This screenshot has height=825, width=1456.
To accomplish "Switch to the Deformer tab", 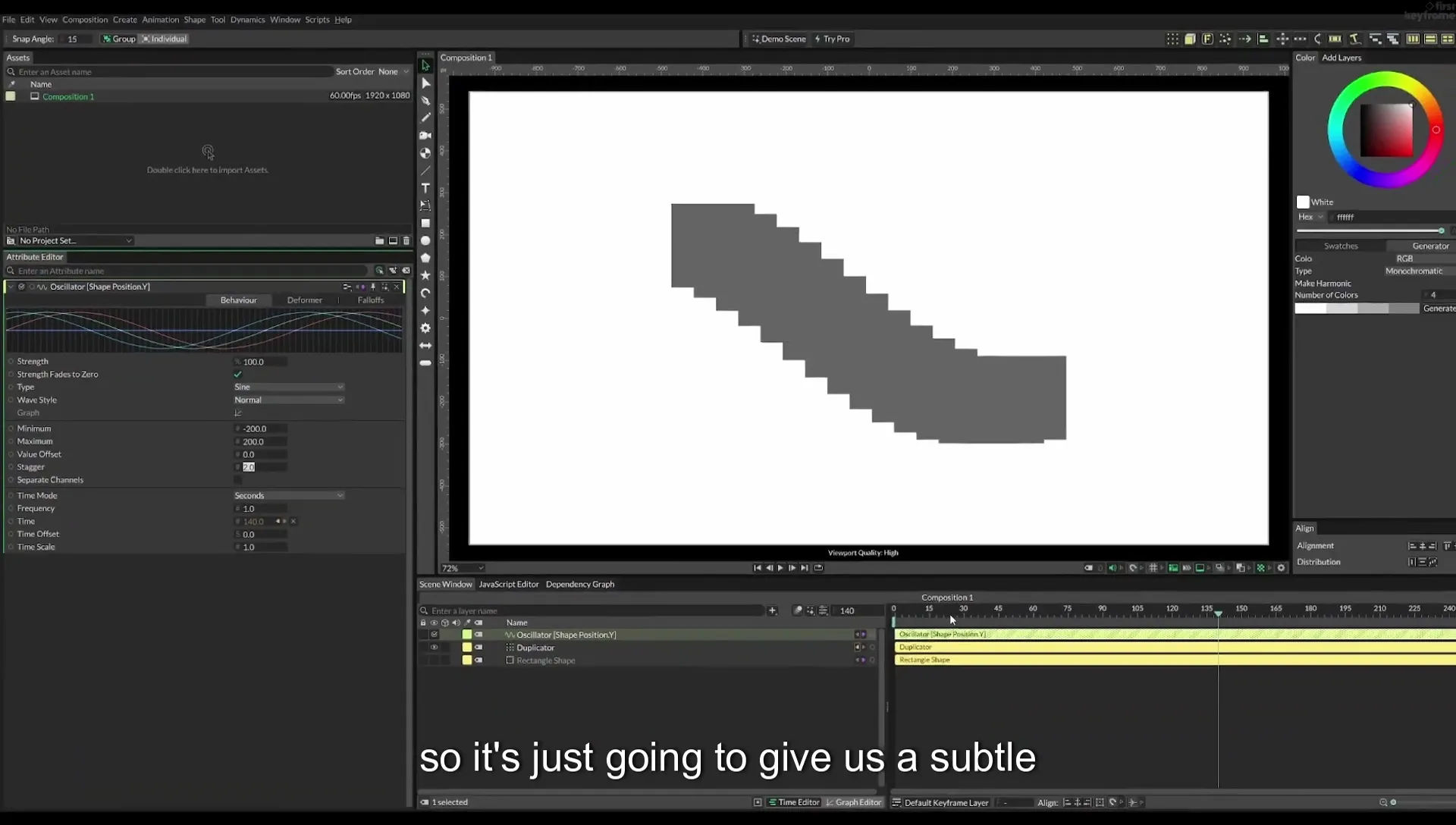I will coord(304,300).
